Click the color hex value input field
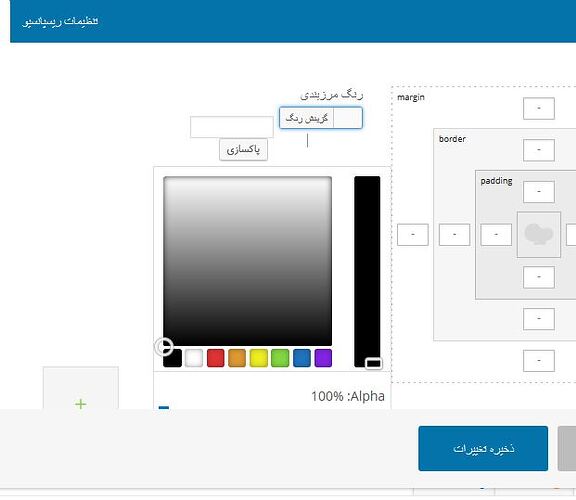 click(232, 127)
